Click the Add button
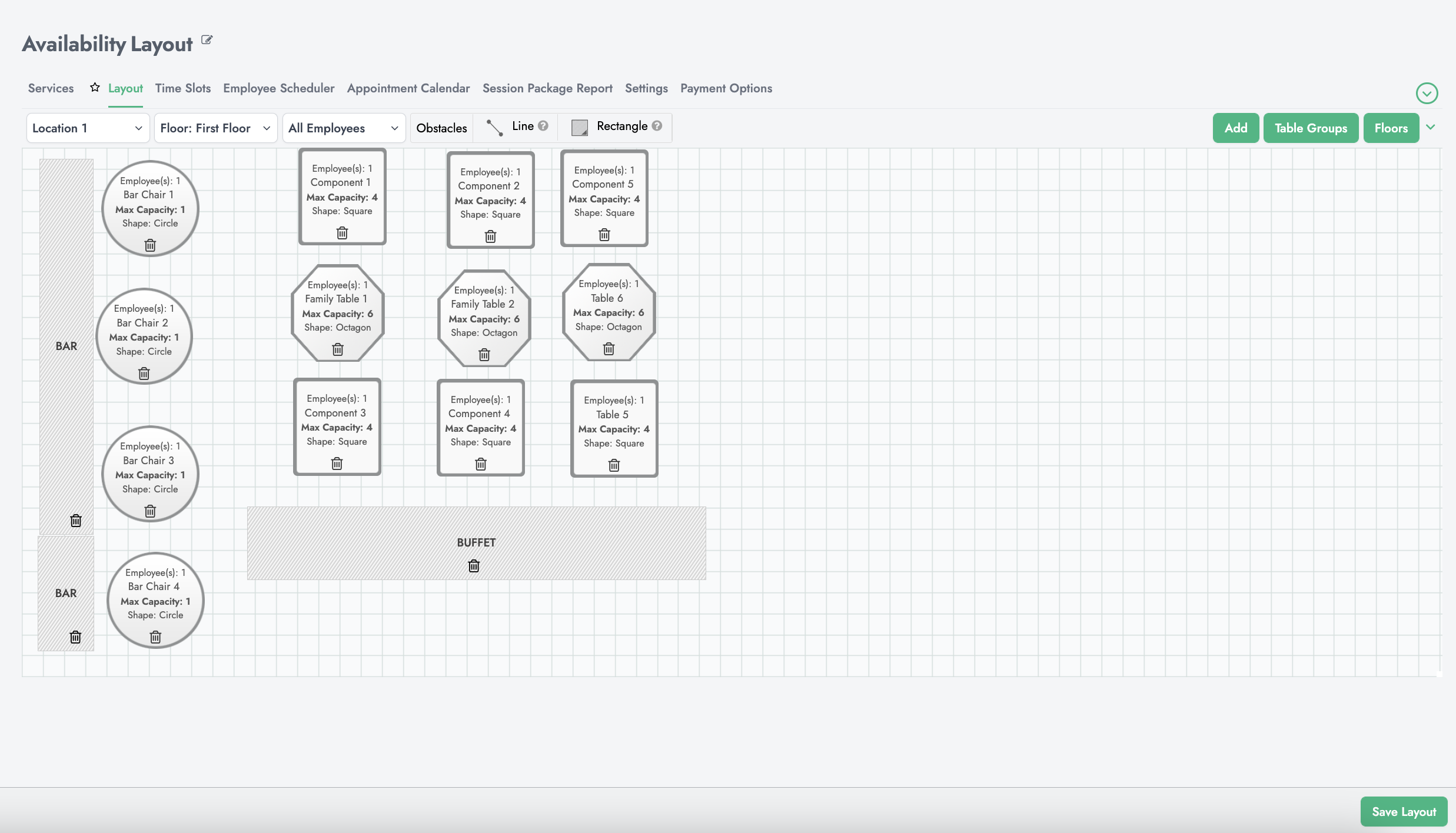 pyautogui.click(x=1236, y=127)
